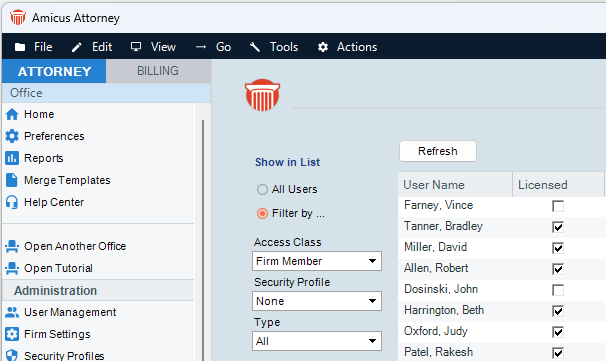Sort by the User Name column header
606x361 pixels.
(x=455, y=185)
